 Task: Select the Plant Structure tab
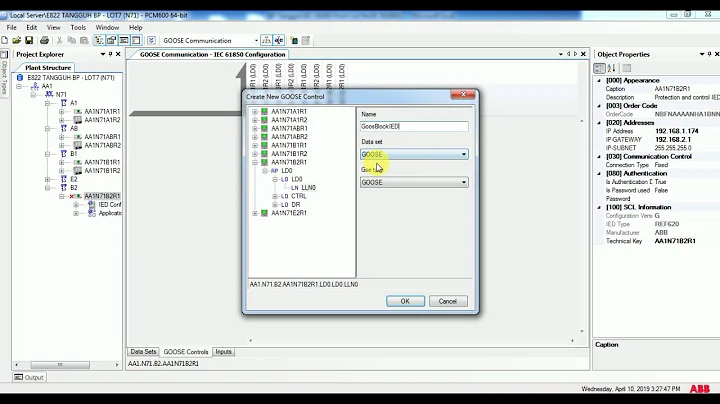click(x=48, y=67)
